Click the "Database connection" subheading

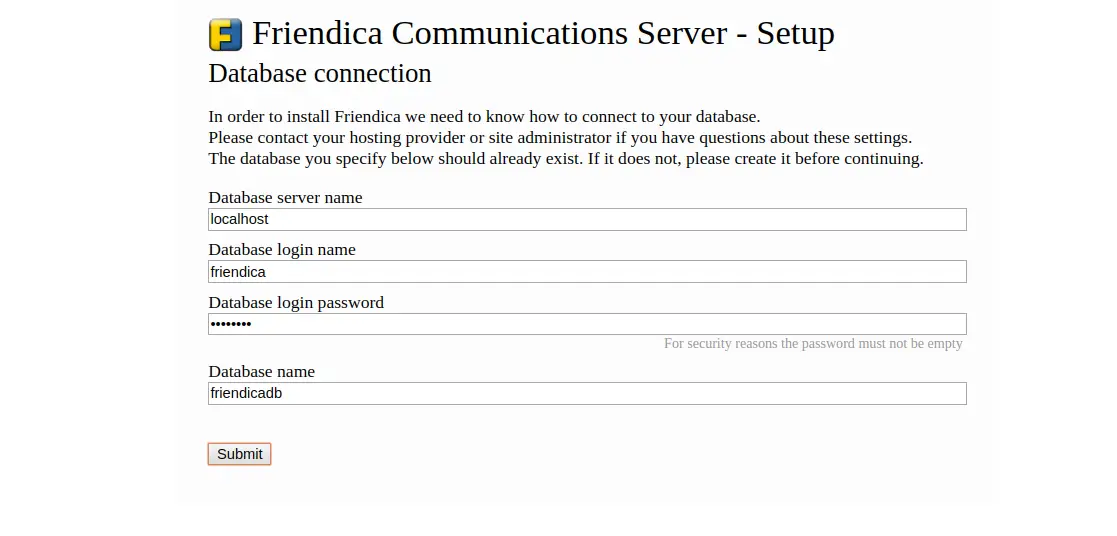(320, 74)
